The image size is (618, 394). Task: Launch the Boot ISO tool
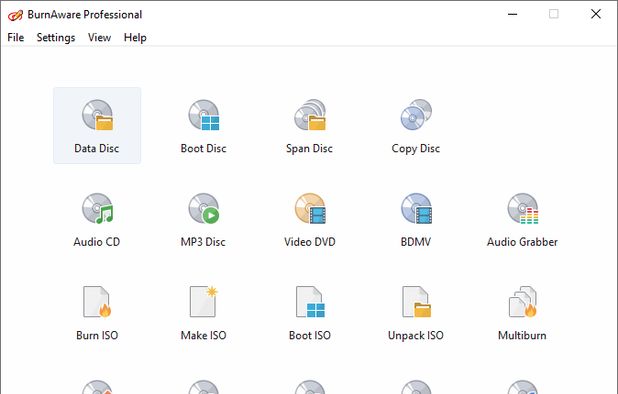[x=310, y=313]
